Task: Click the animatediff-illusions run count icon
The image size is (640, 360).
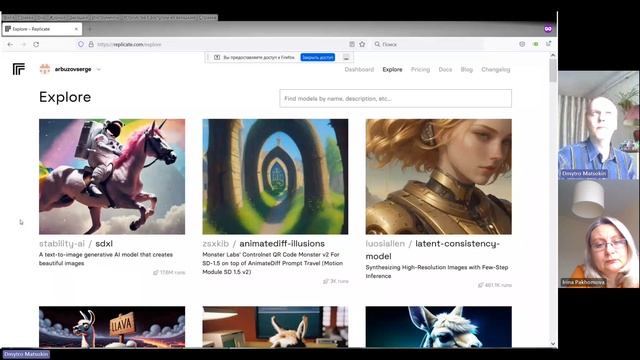Action: [x=325, y=281]
